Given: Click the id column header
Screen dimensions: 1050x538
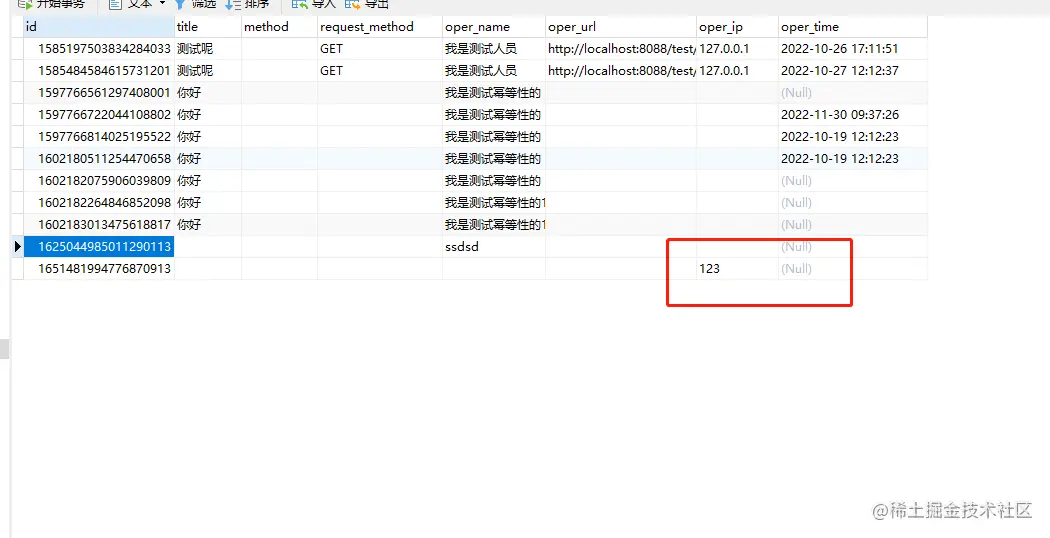Looking at the screenshot, I should coord(98,27).
